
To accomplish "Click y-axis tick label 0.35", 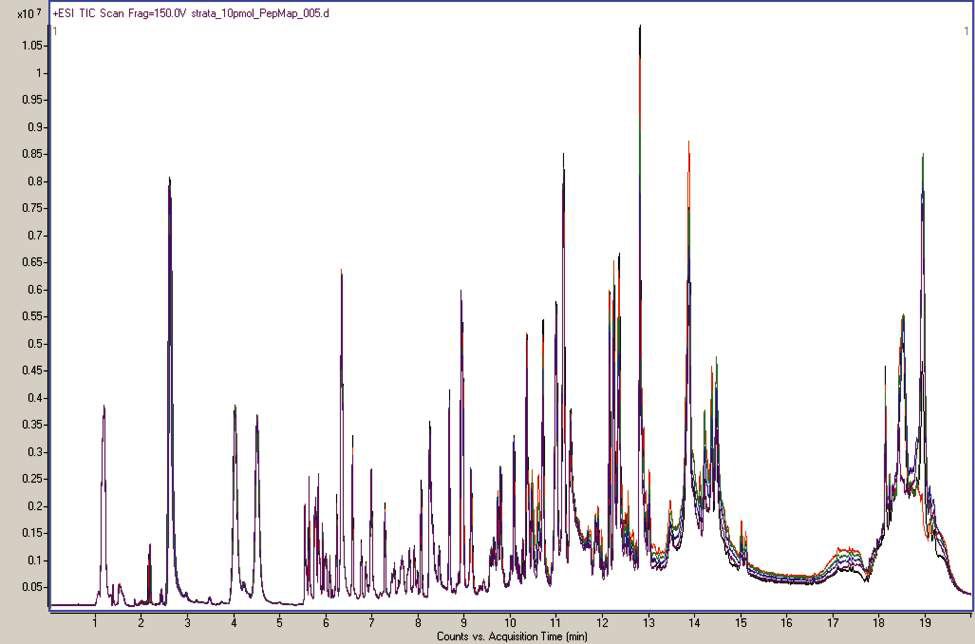I will tap(30, 425).
